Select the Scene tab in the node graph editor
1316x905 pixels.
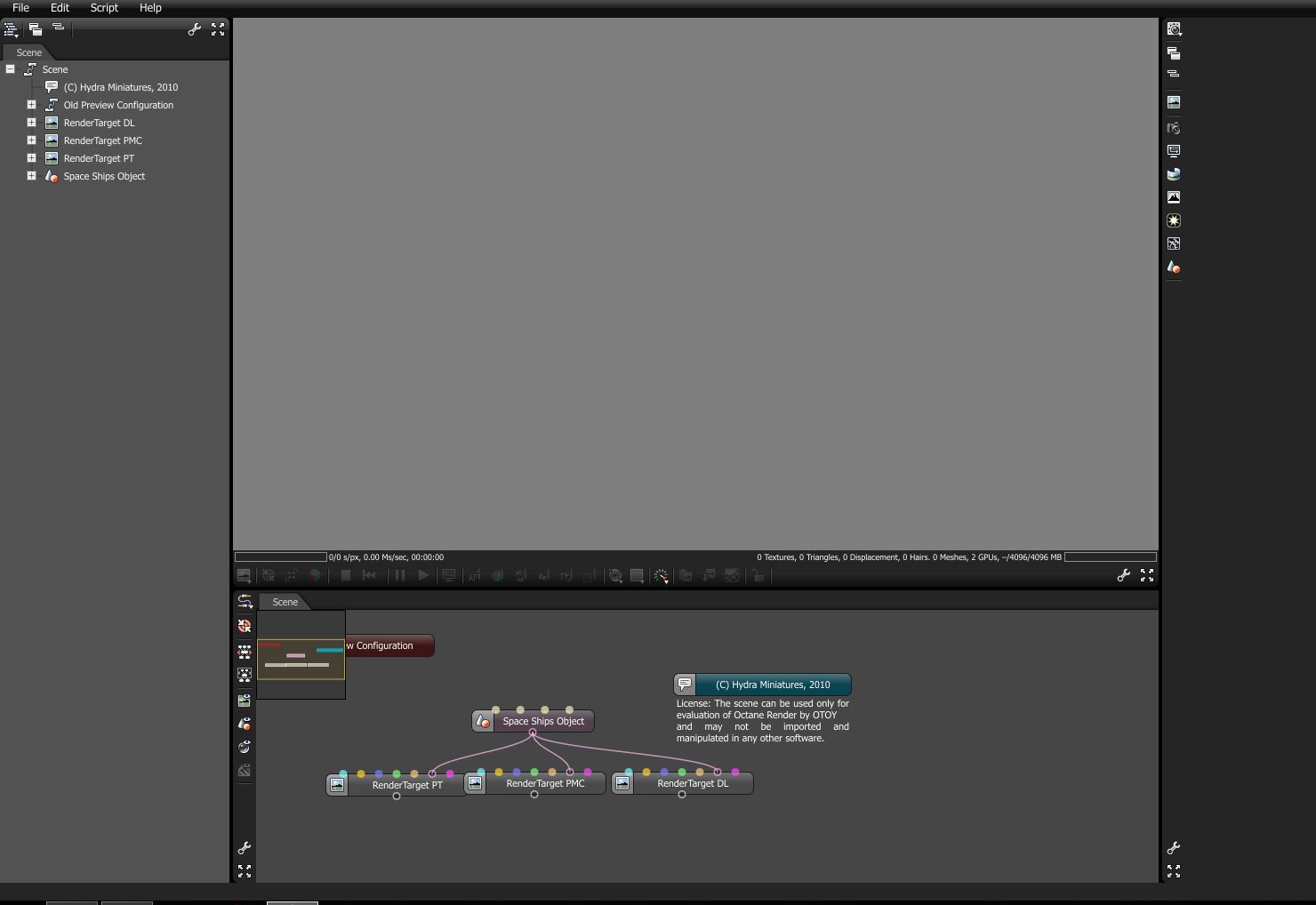[x=285, y=602]
